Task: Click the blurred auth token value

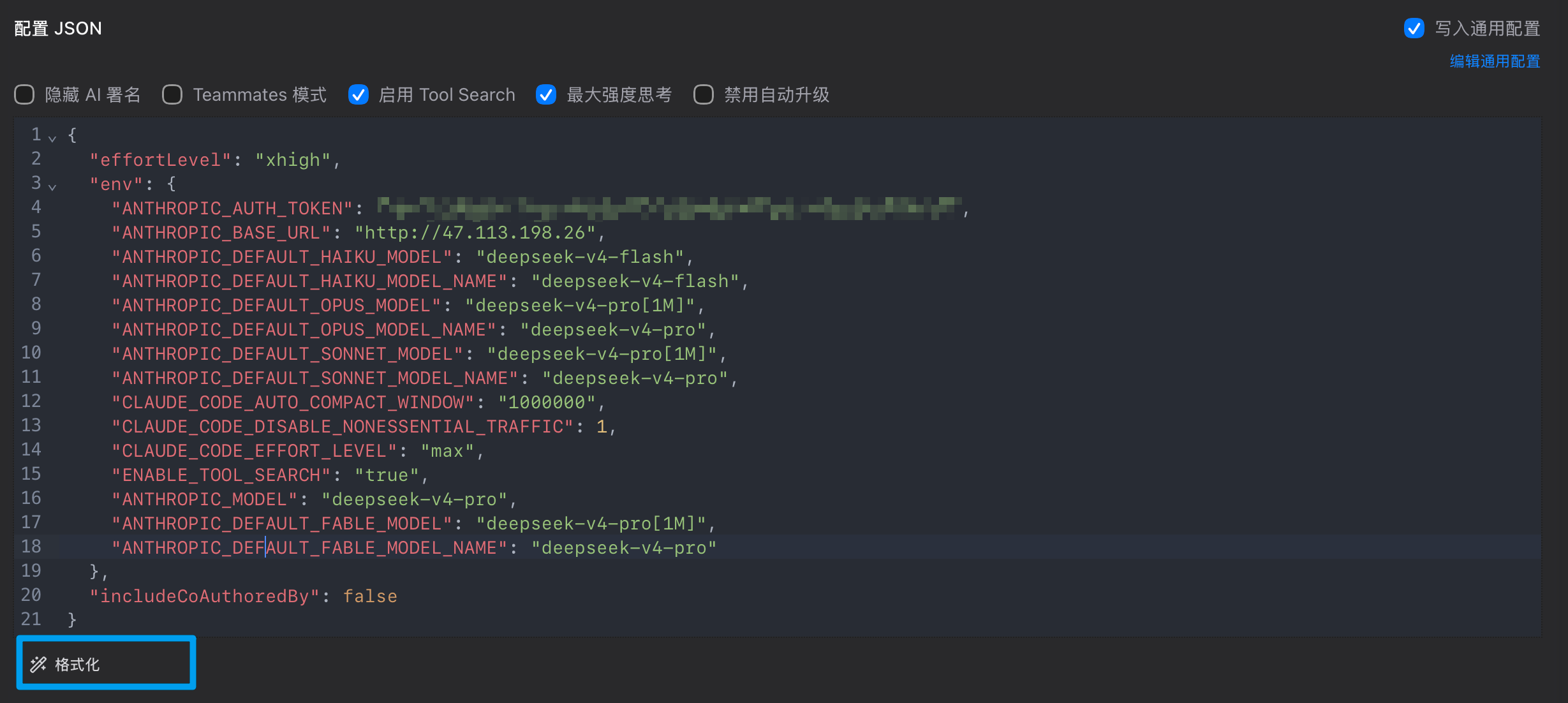Action: (x=669, y=208)
